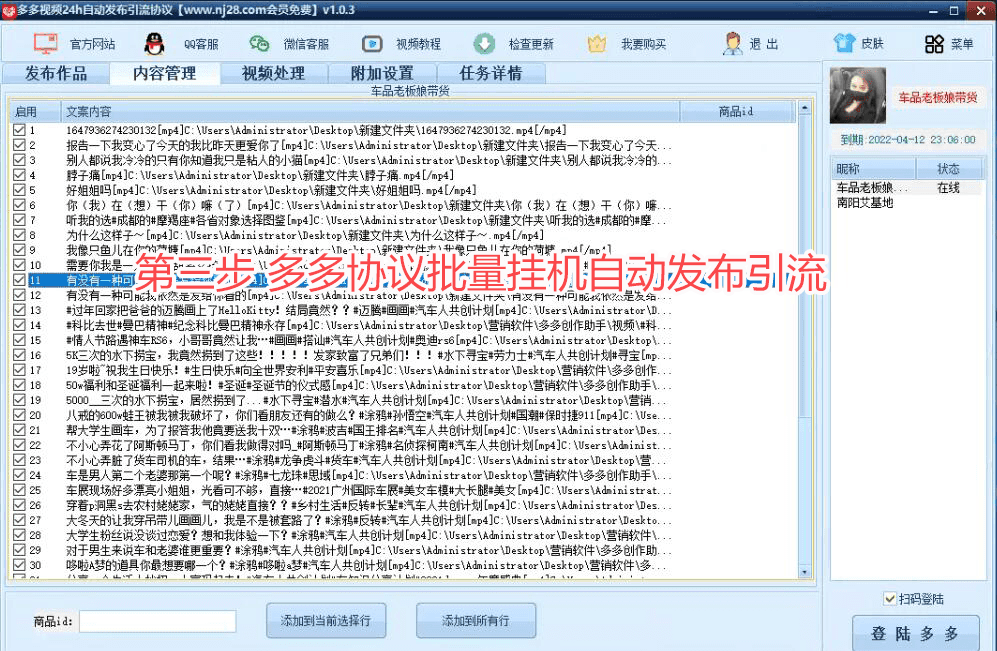997x651 pixels.
Task: Disable row 25 with its checkbox
Action: (19, 490)
